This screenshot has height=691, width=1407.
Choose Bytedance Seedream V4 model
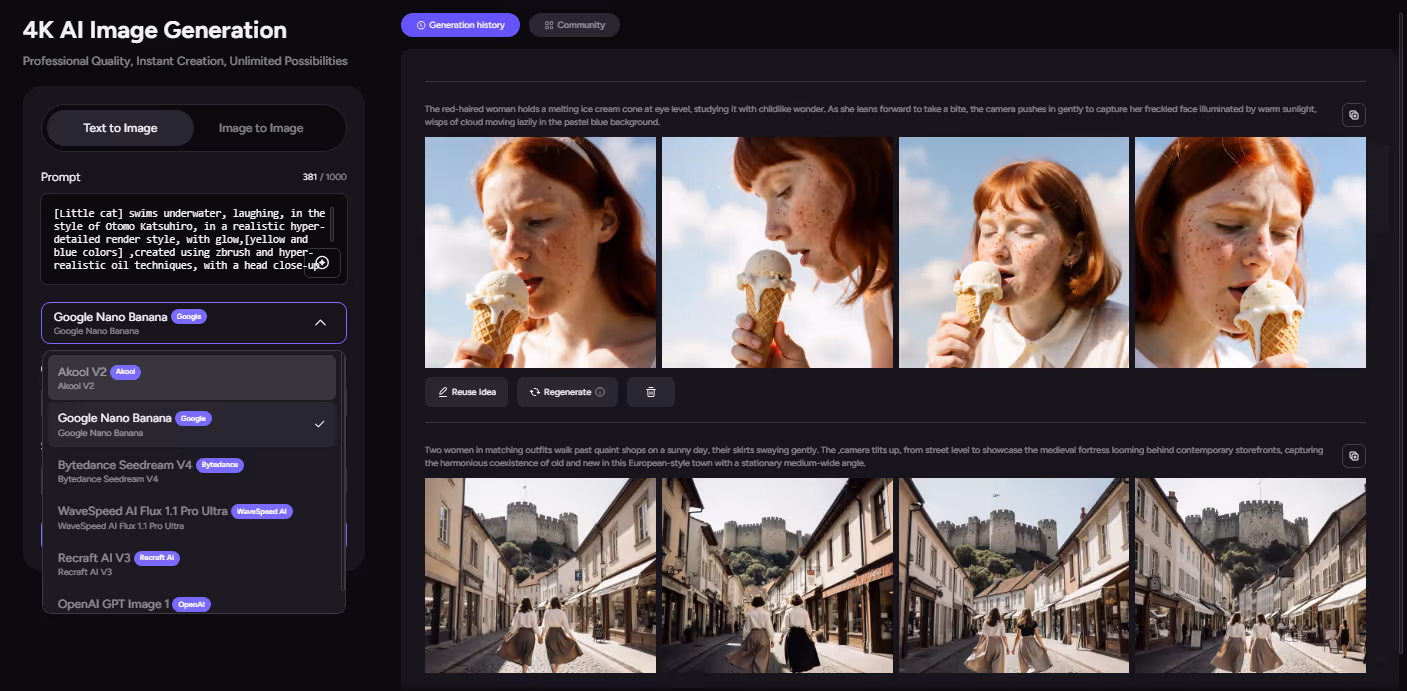coord(192,471)
